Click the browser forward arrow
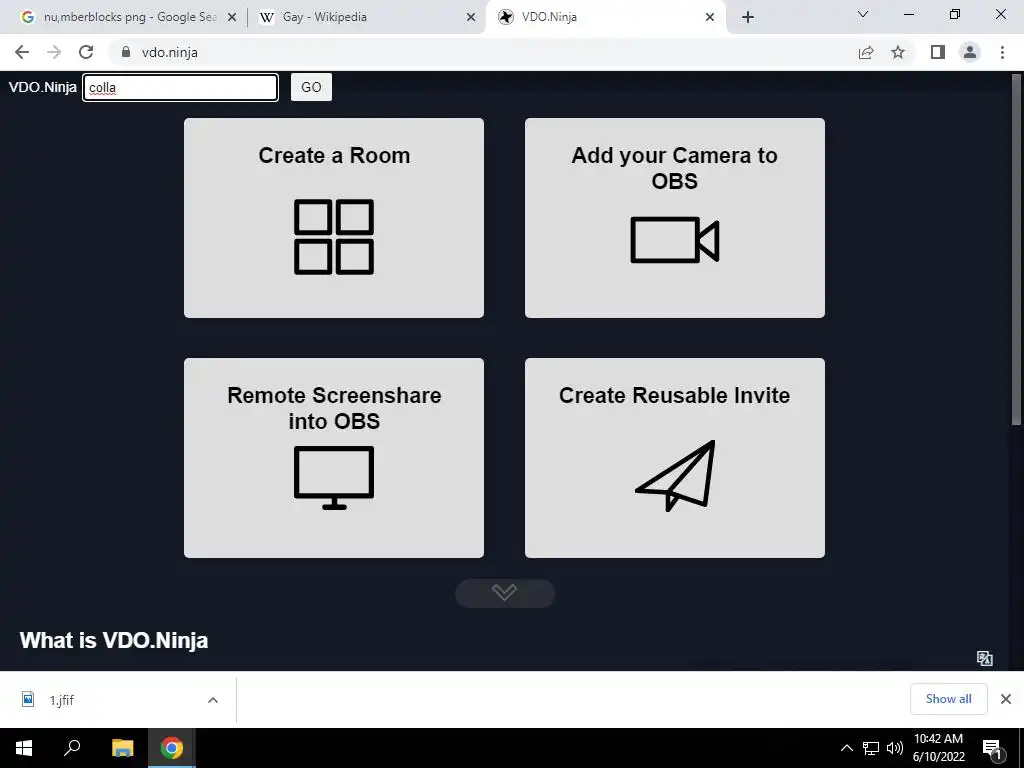Viewport: 1024px width, 768px height. point(54,52)
